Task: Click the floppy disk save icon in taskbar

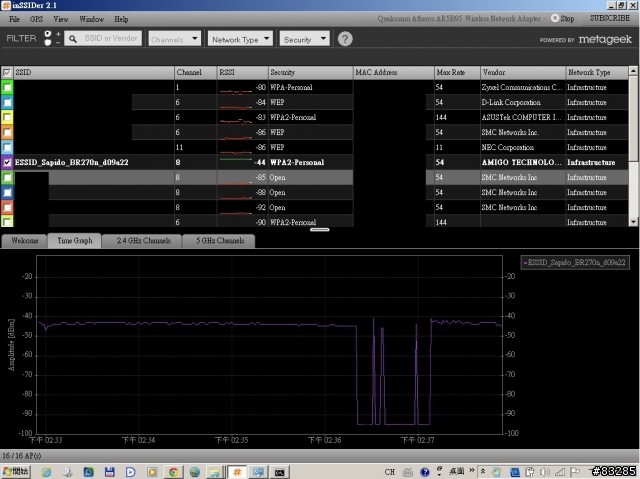Action: [x=109, y=472]
